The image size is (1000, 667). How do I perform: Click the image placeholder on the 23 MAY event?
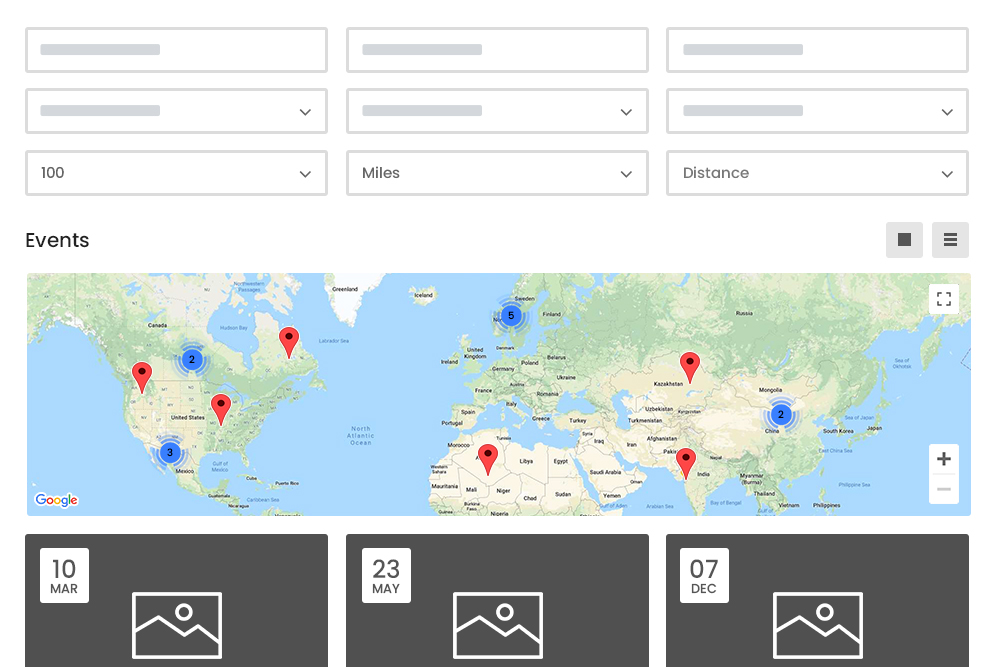[x=497, y=625]
